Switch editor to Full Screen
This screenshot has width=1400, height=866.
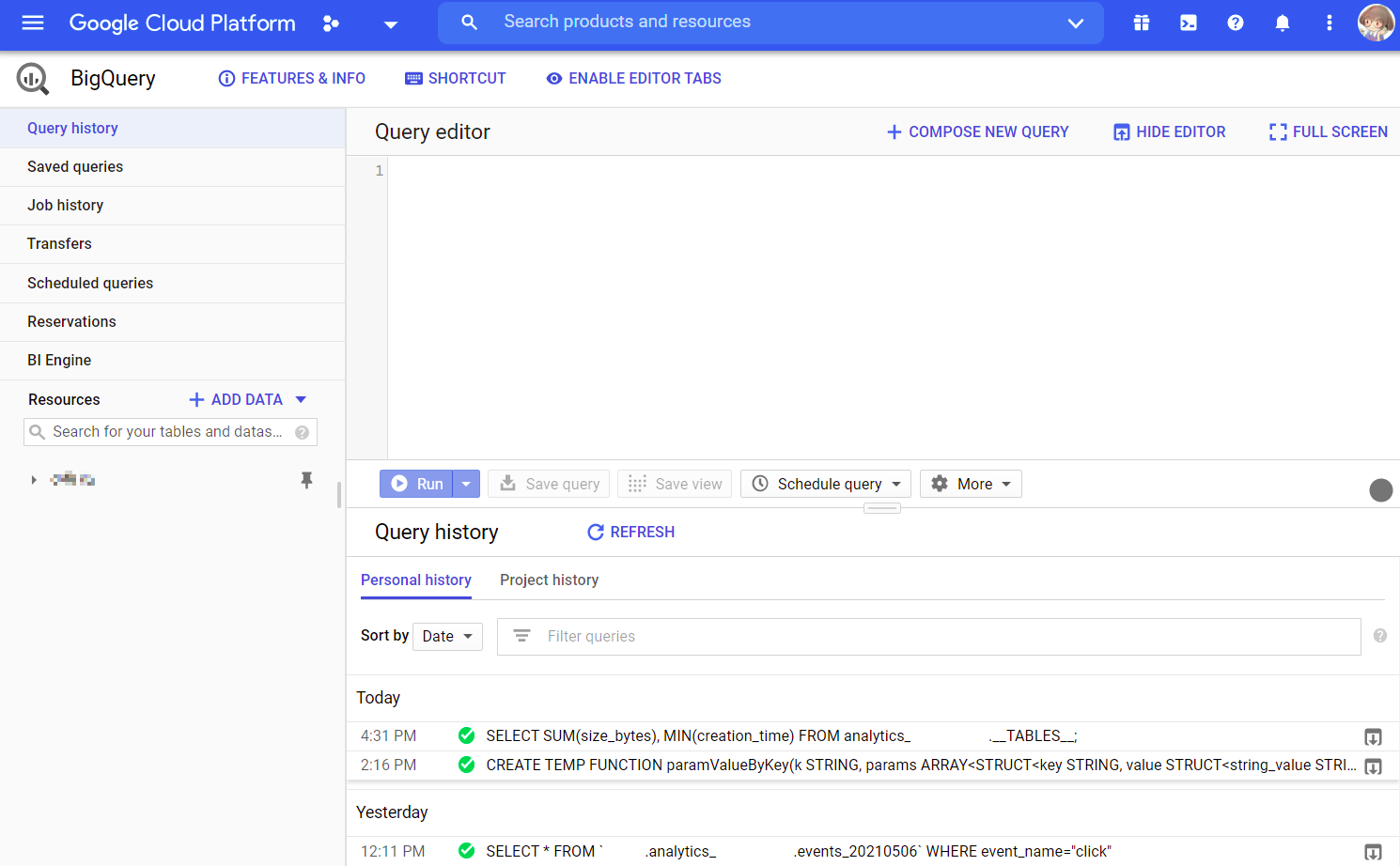(x=1328, y=132)
